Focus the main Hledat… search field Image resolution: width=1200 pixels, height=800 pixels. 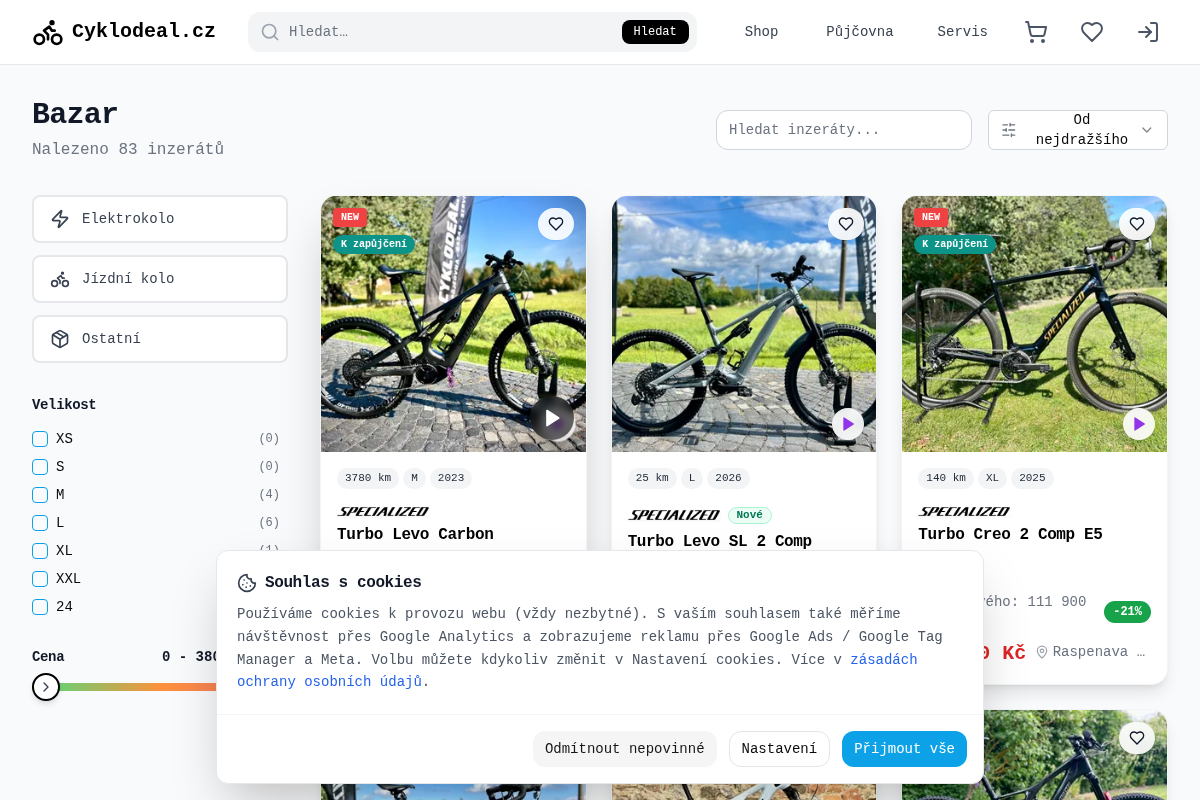point(450,32)
